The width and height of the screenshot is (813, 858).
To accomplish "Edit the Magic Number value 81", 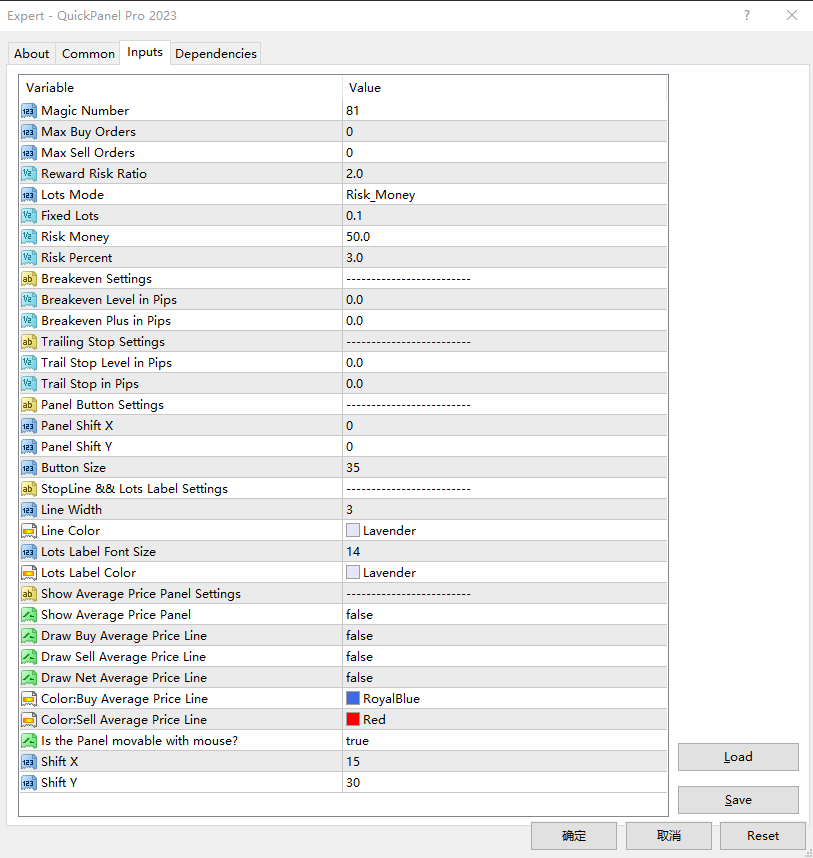I will (504, 111).
